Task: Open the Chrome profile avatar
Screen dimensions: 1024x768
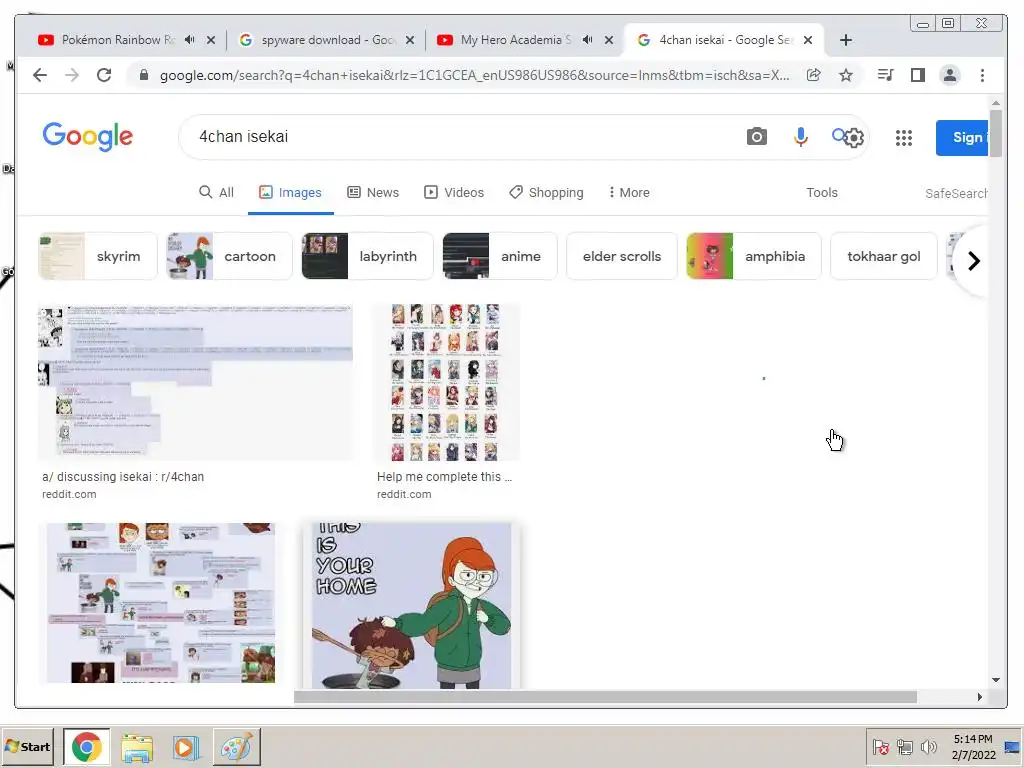Action: point(950,75)
